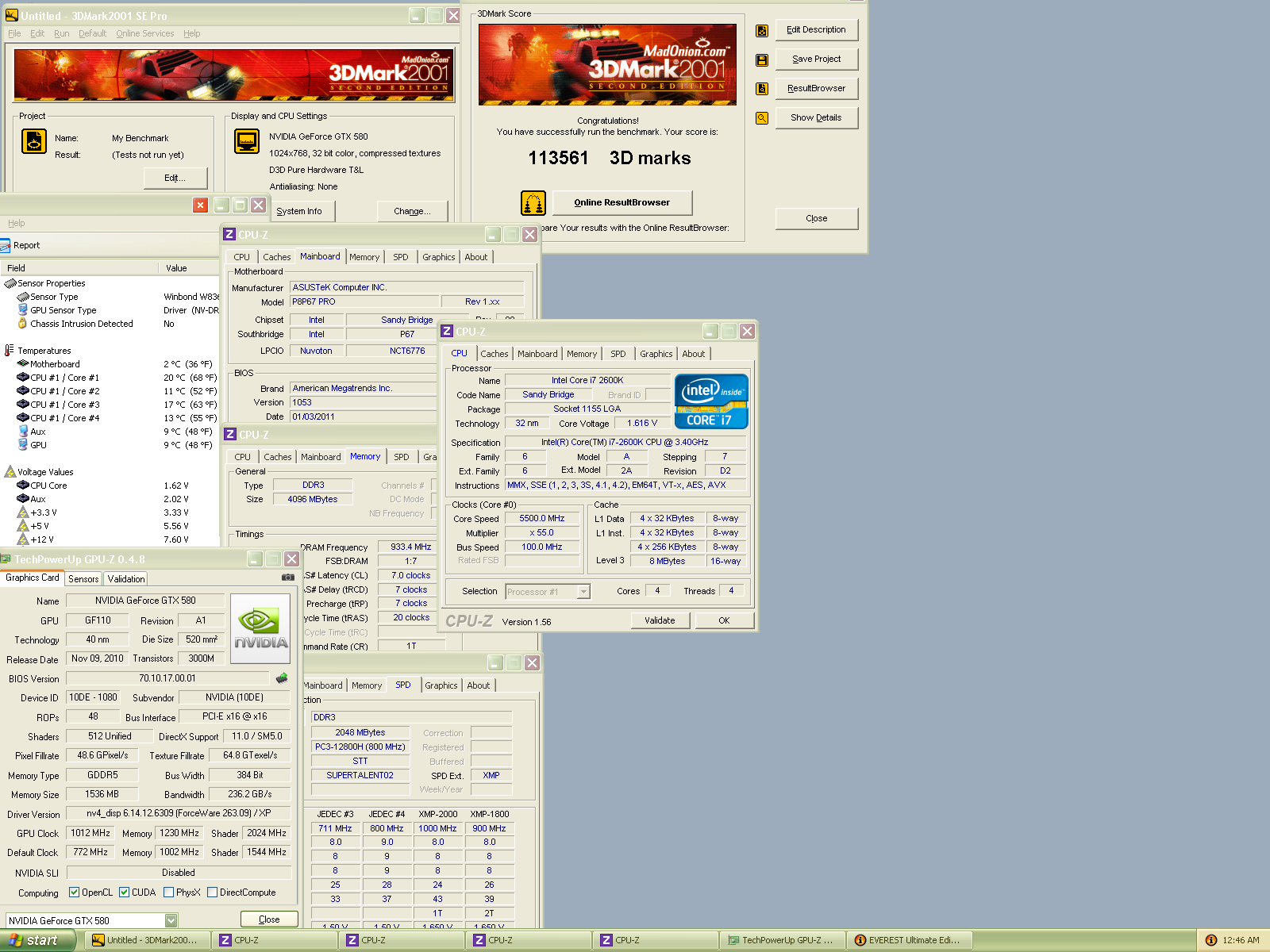This screenshot has width=1270, height=952.
Task: Open the Validation tab in GPU-Z
Action: (126, 579)
